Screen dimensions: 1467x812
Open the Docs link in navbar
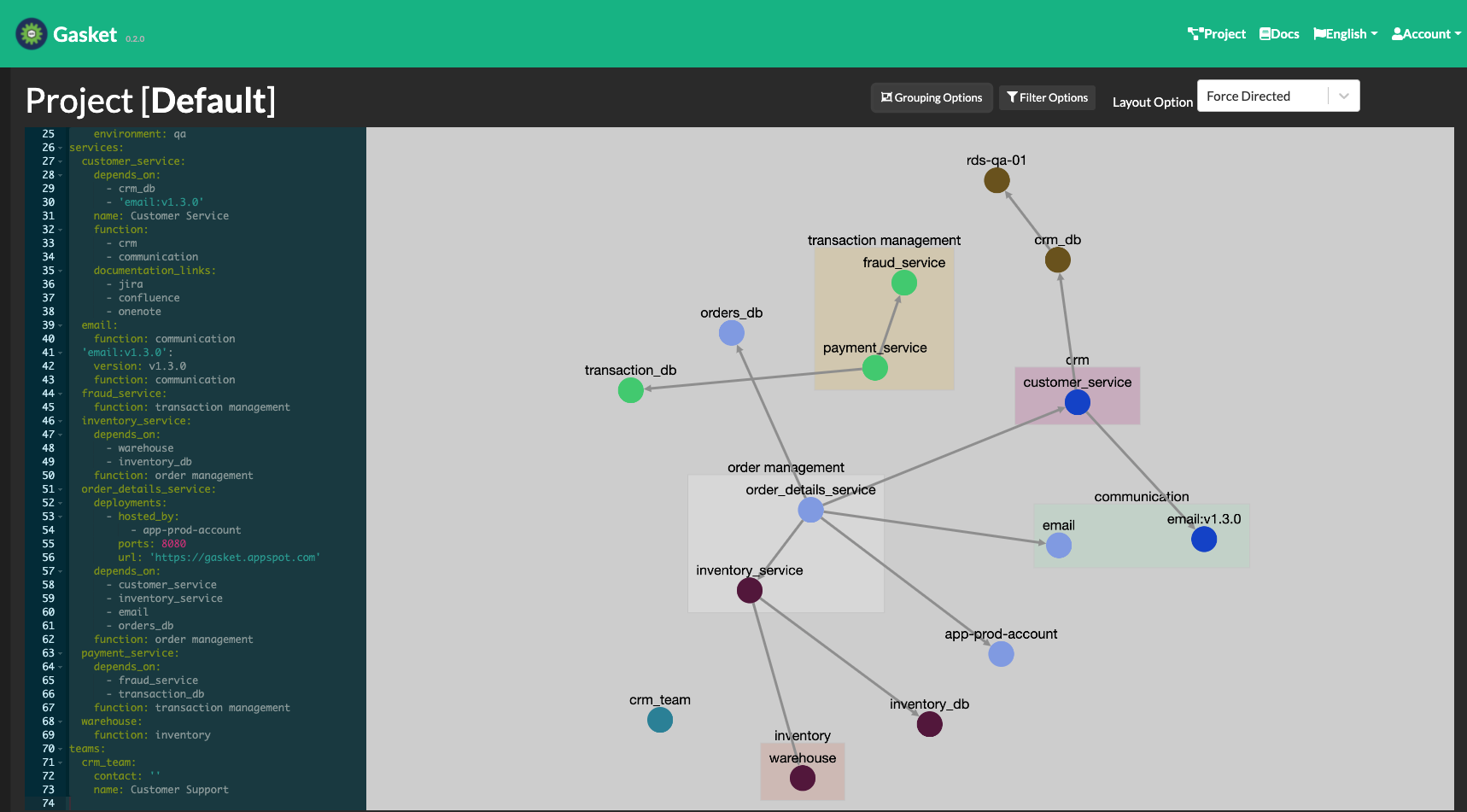(x=1279, y=34)
